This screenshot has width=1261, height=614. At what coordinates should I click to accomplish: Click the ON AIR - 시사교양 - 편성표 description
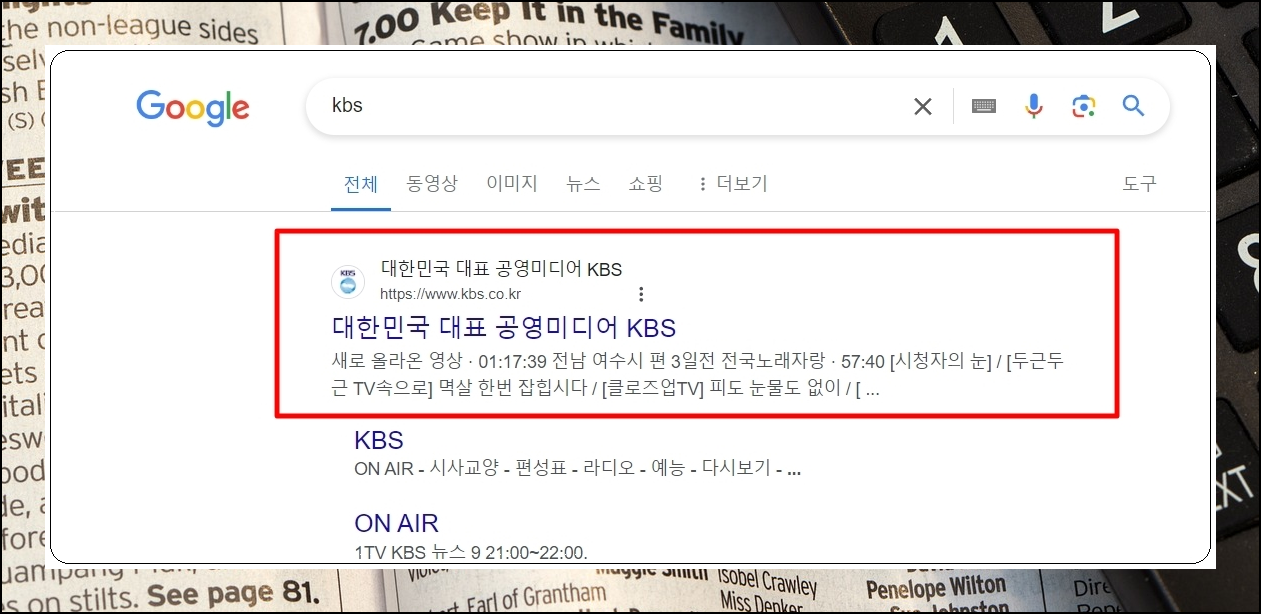point(578,468)
